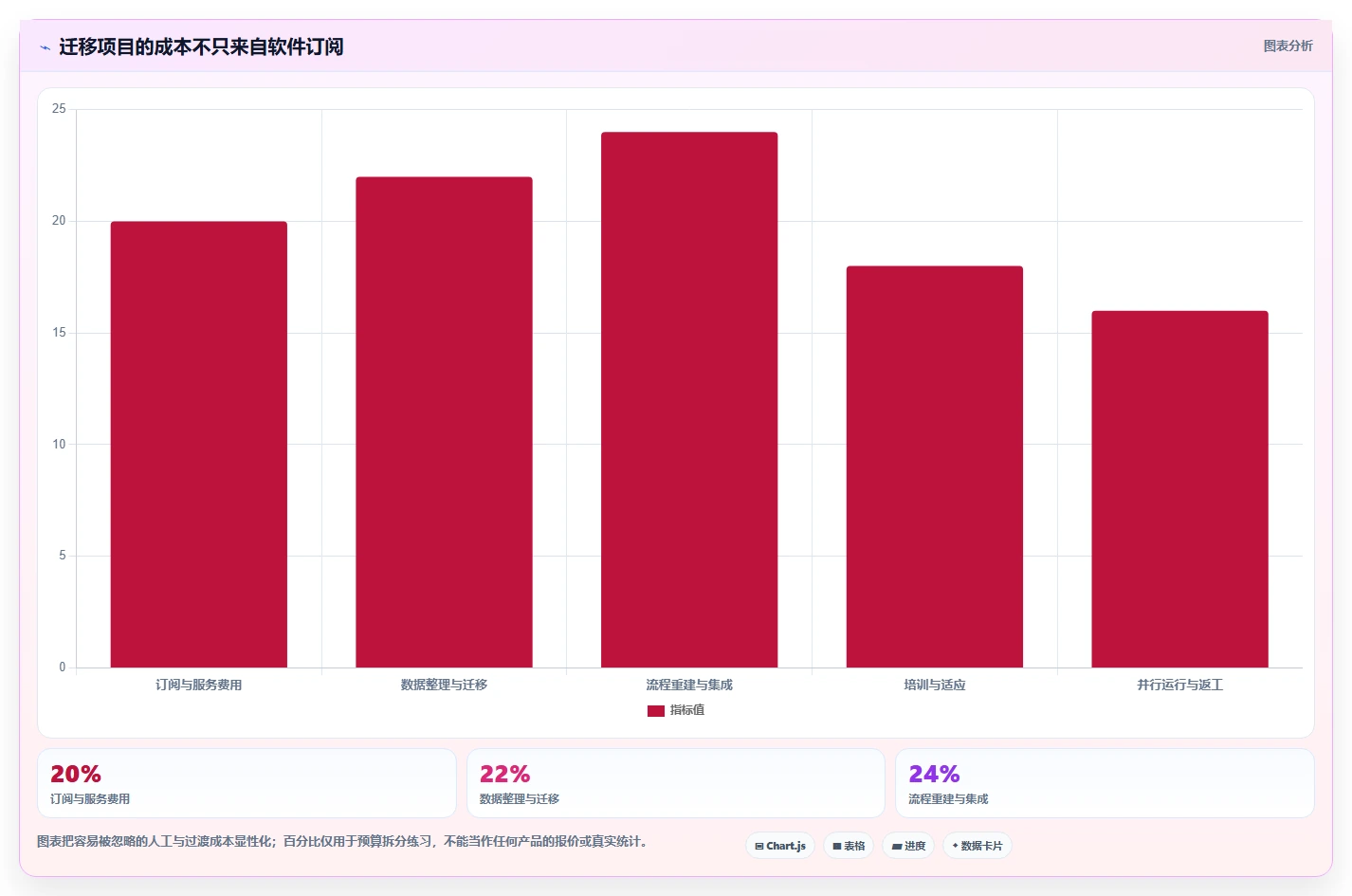
Task: Click the 订阅与服务费用 axis label
Action: (x=199, y=685)
